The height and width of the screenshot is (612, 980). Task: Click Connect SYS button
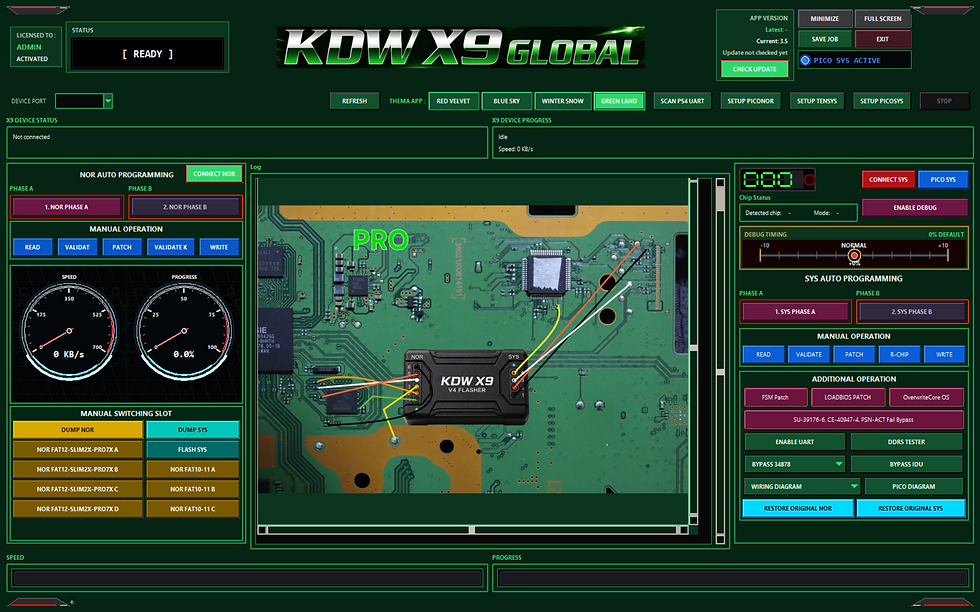(x=888, y=179)
